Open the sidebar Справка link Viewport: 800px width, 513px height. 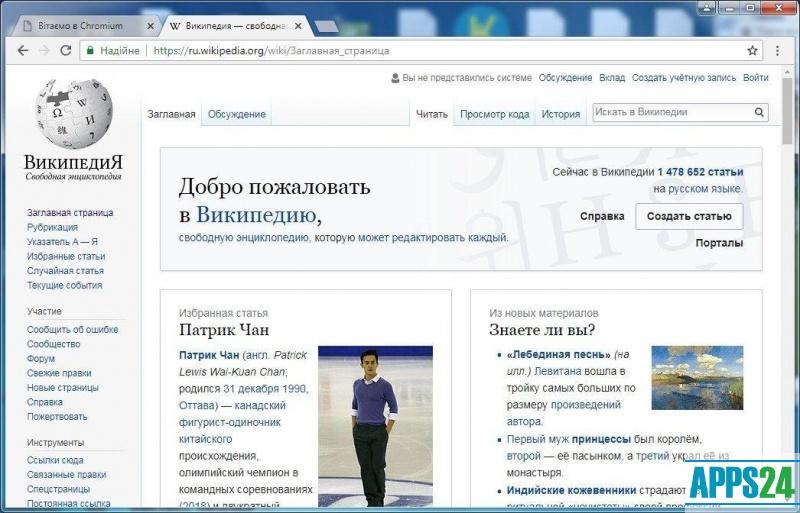[x=45, y=402]
